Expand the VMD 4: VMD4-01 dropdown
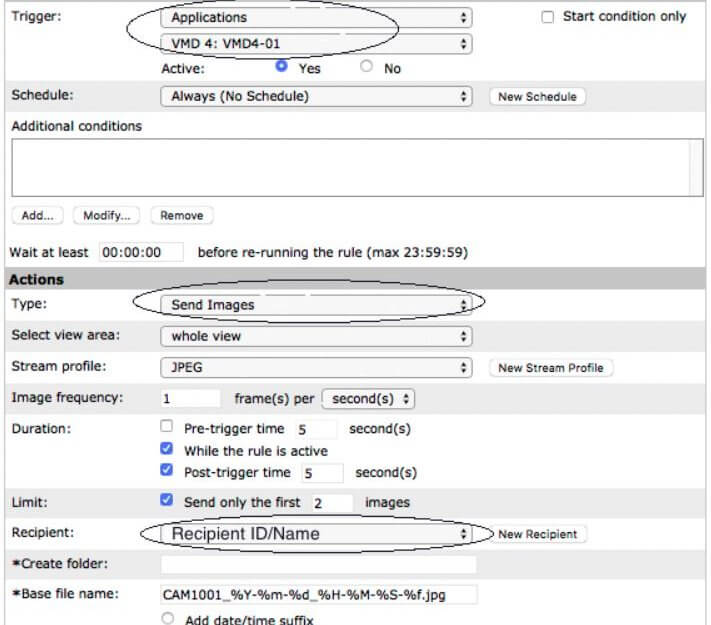Viewport: 711px width, 625px height. (316, 44)
